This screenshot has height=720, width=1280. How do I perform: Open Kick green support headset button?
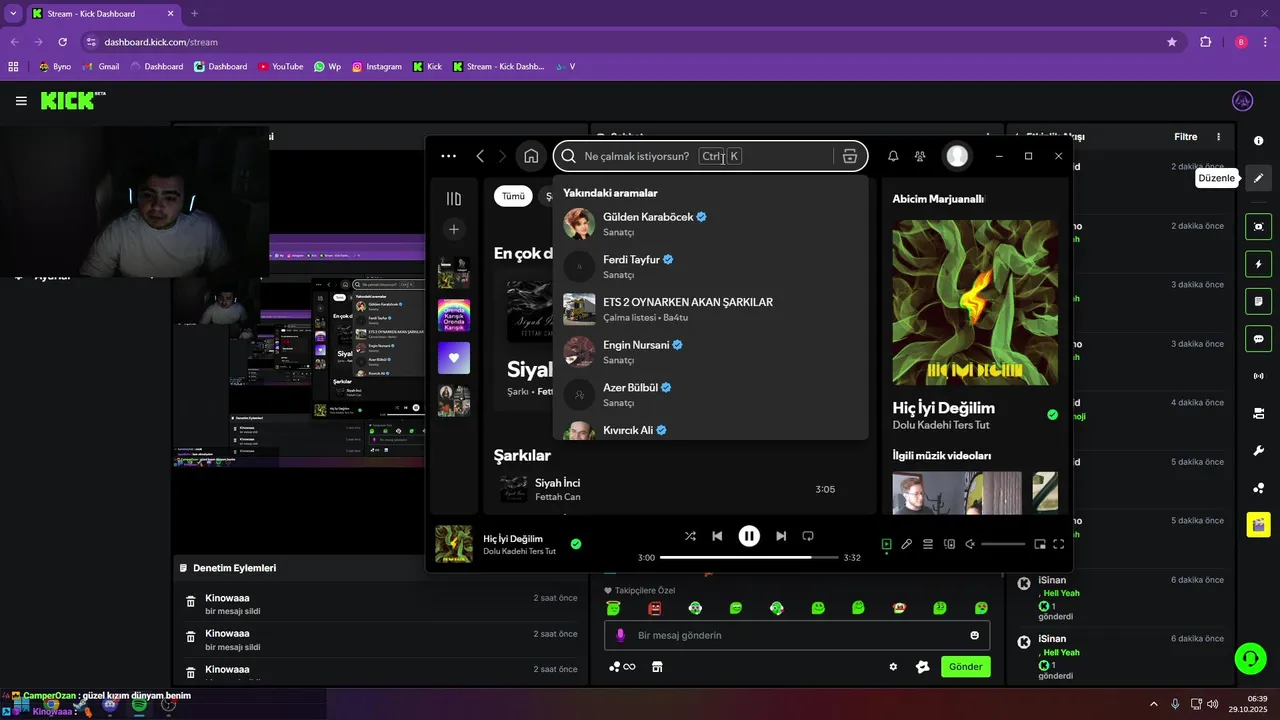click(x=1250, y=658)
